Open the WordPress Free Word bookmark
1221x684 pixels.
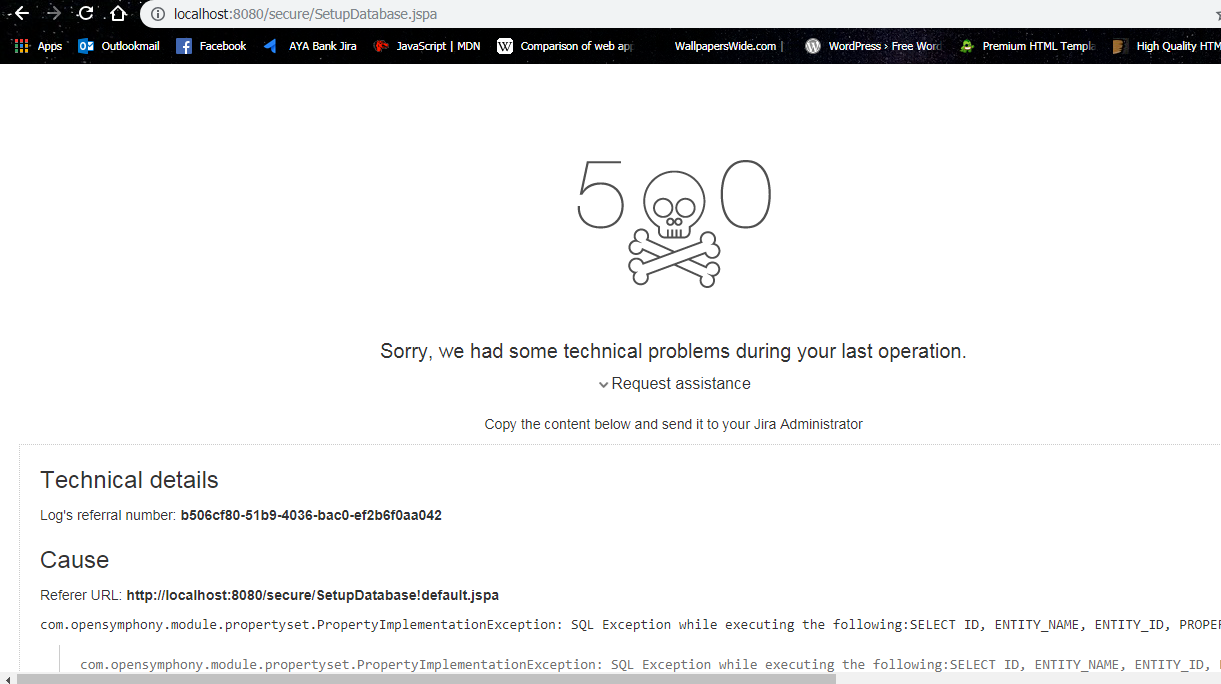(873, 46)
